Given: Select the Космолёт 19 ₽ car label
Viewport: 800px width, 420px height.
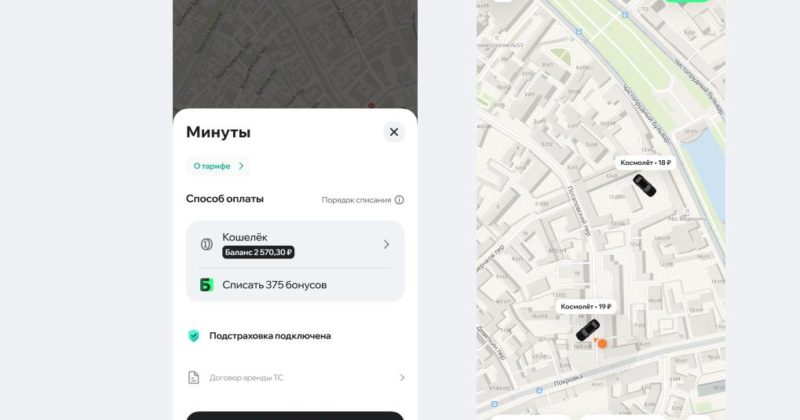Looking at the screenshot, I should (x=586, y=307).
